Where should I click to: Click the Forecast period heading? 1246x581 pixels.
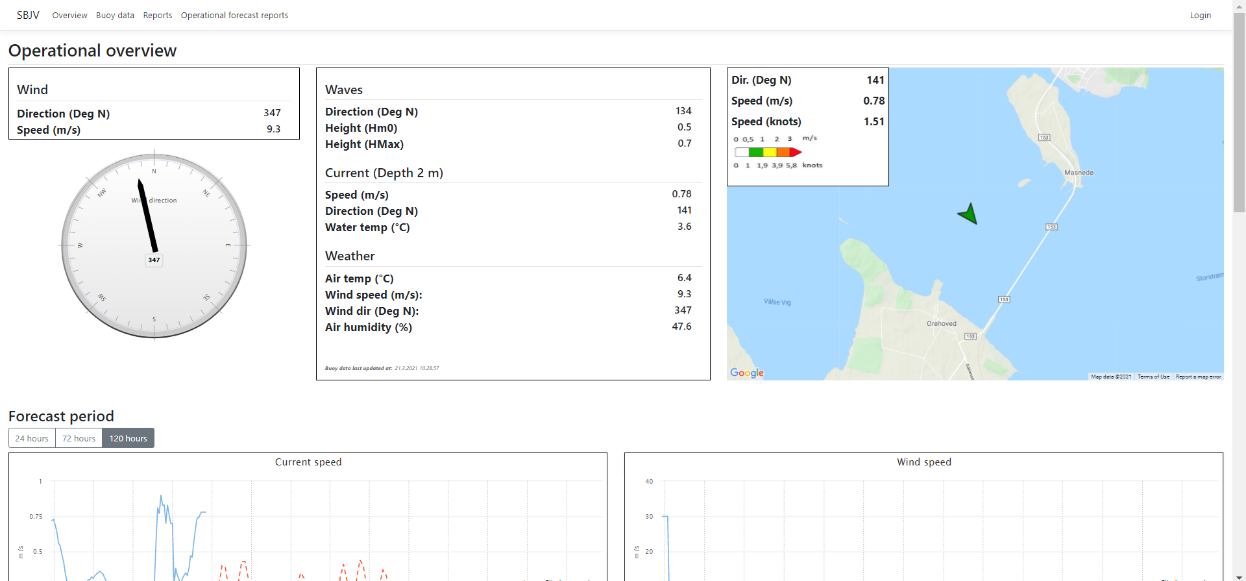pyautogui.click(x=61, y=416)
